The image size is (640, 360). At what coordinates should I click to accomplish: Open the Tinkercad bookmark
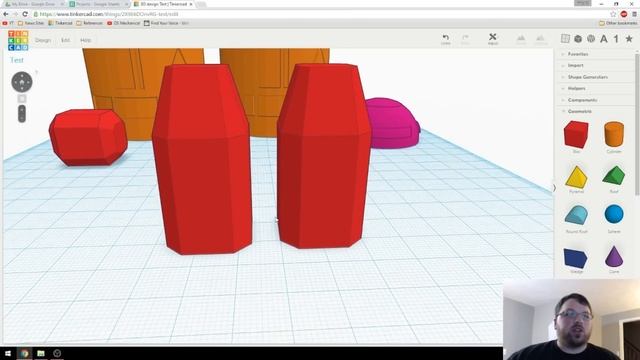60,23
